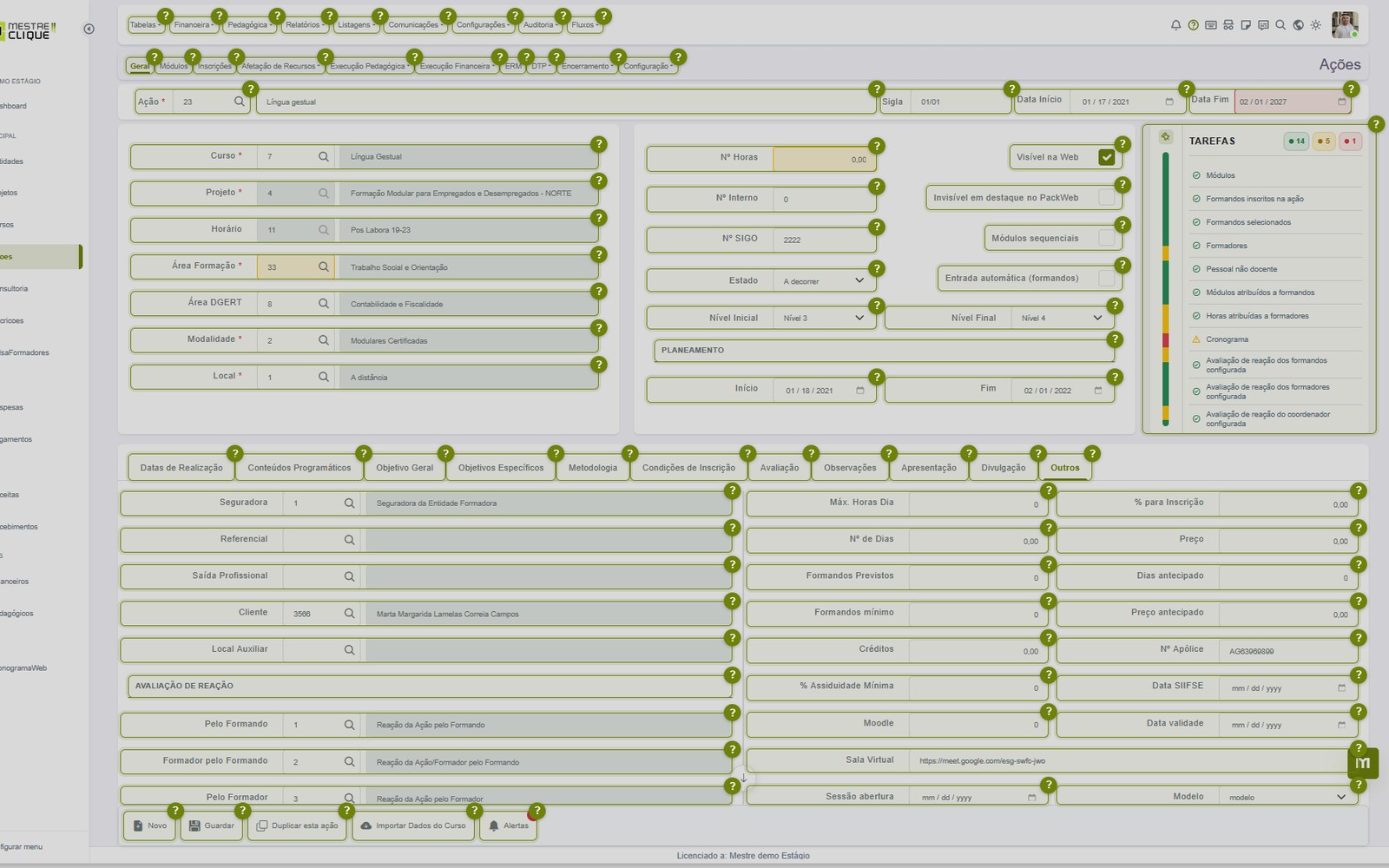Click lookup magnifier for Área Formação
Screen dimensions: 1389x868
pos(324,267)
